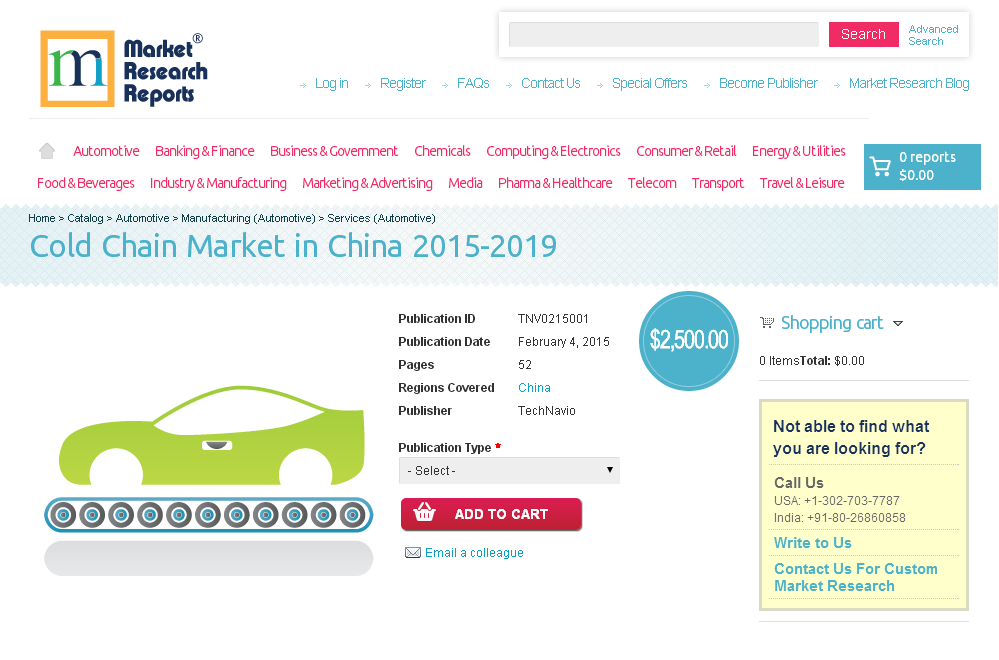The width and height of the screenshot is (999, 660).
Task: Follow the China regions covered link
Action: coord(534,387)
